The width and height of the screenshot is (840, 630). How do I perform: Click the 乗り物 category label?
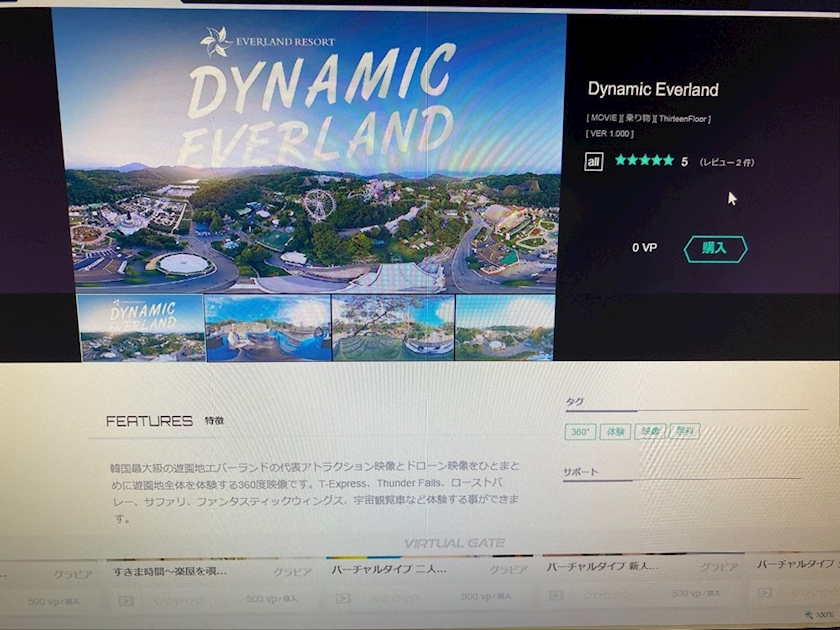point(638,118)
